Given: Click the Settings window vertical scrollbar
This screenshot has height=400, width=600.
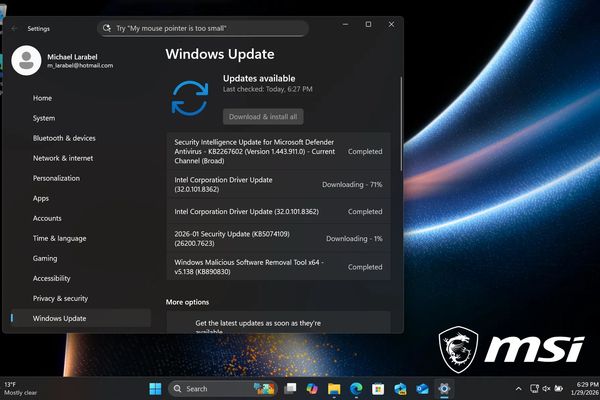Looking at the screenshot, I should (401, 123).
